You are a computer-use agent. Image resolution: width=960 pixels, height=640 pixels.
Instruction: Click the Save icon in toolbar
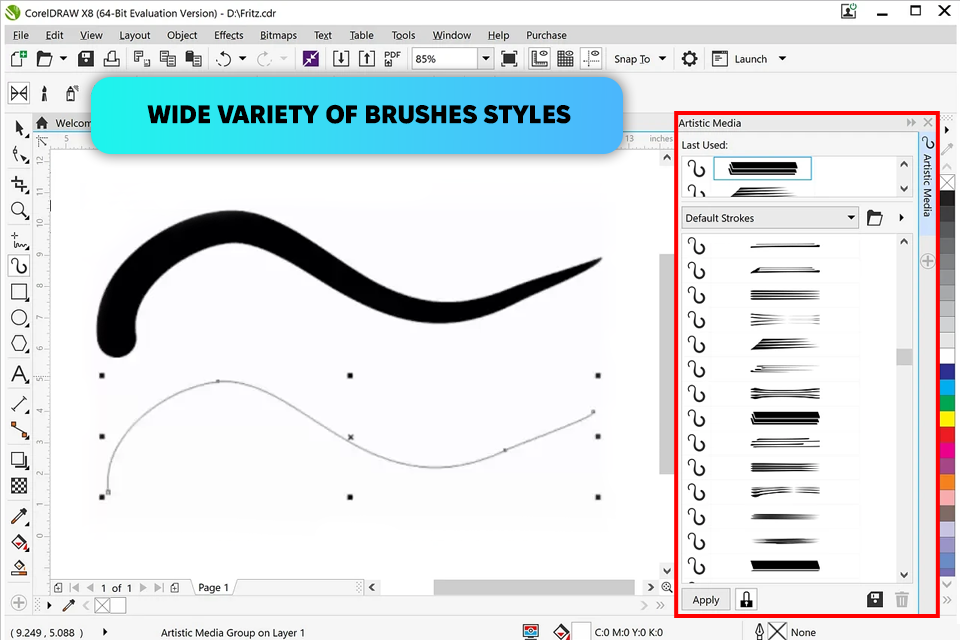86,59
